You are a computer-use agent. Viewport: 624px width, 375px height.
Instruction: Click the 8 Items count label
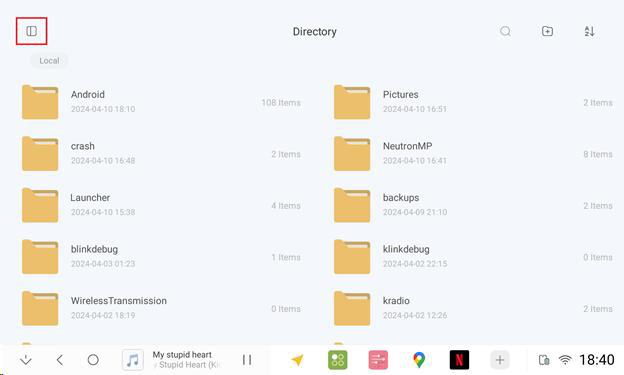click(598, 154)
